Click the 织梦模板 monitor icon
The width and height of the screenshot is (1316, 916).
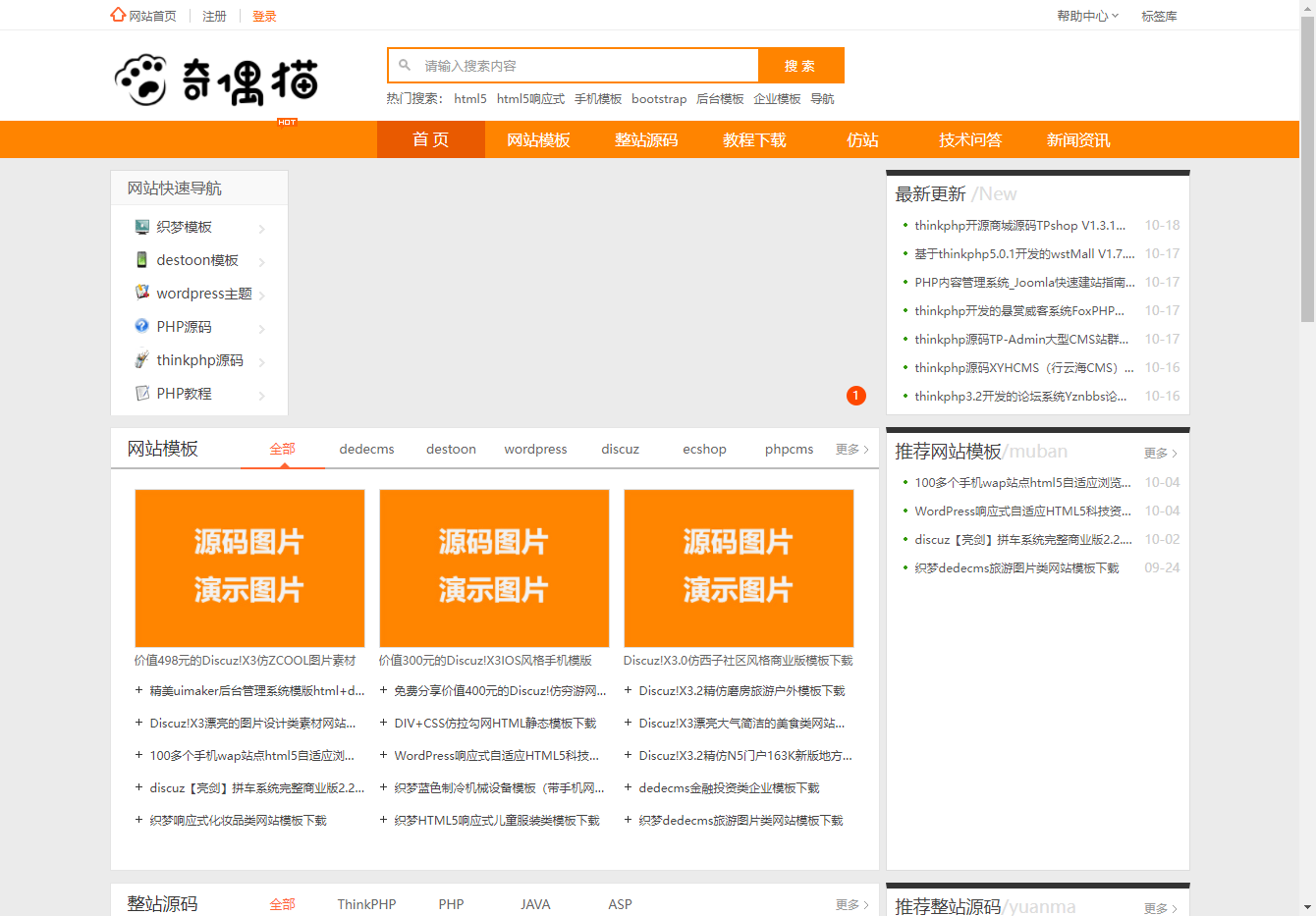(x=142, y=227)
